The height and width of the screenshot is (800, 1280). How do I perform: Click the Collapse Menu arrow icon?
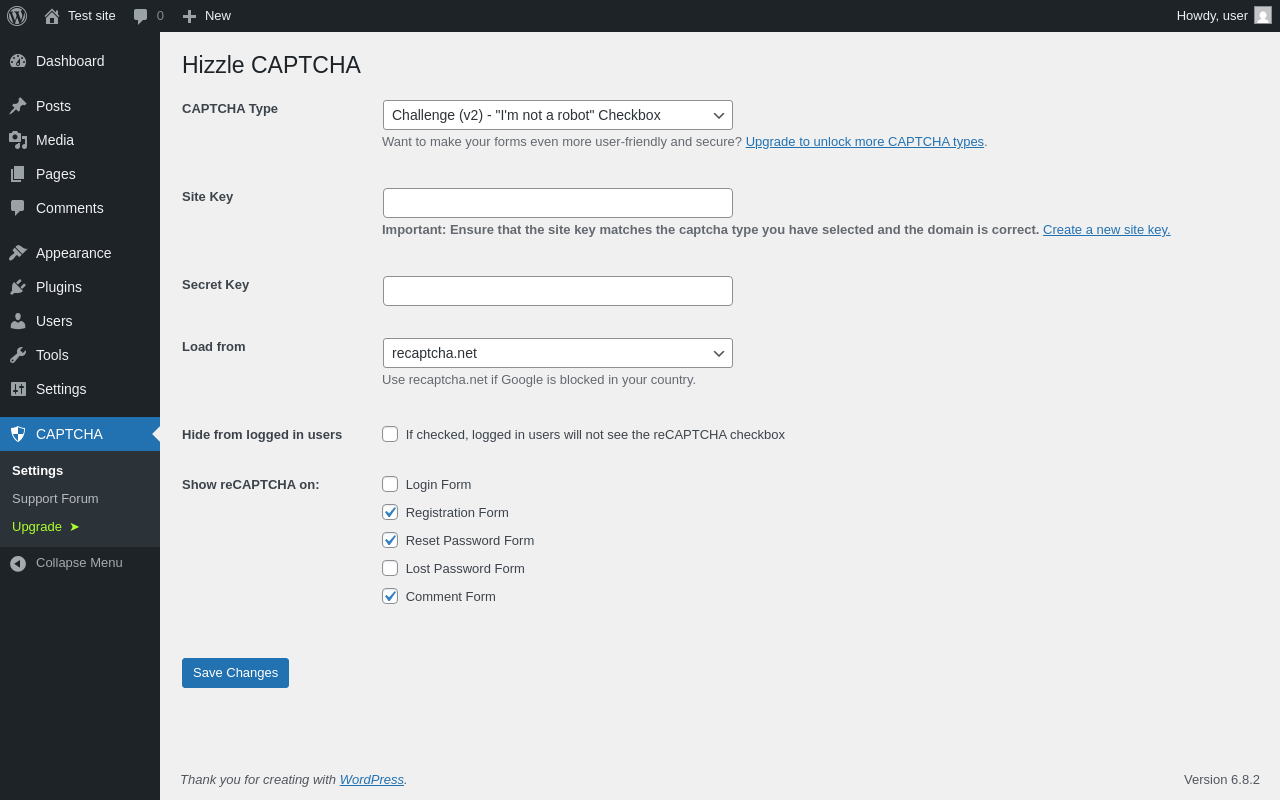point(18,563)
